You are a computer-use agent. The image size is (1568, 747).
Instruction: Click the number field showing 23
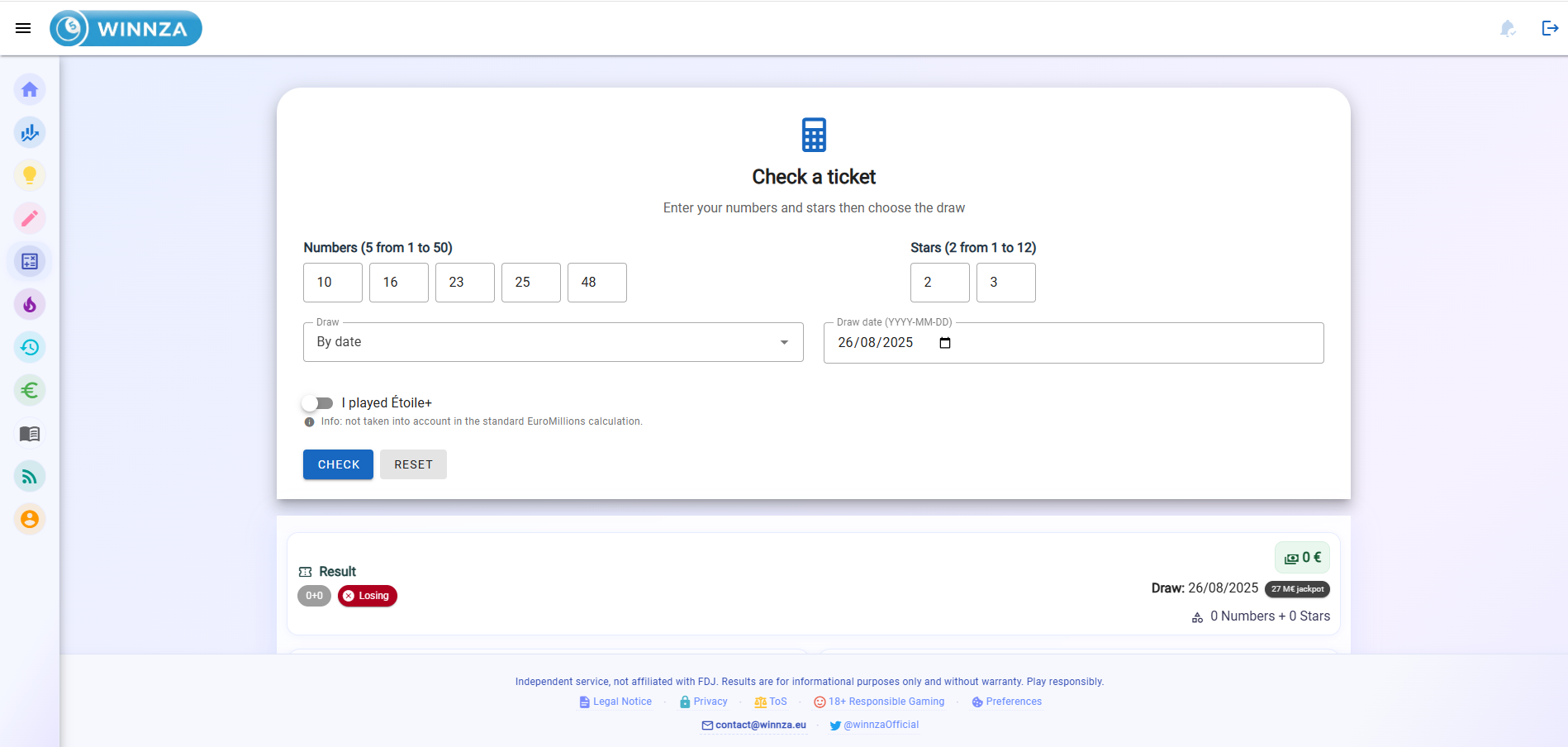pos(465,283)
